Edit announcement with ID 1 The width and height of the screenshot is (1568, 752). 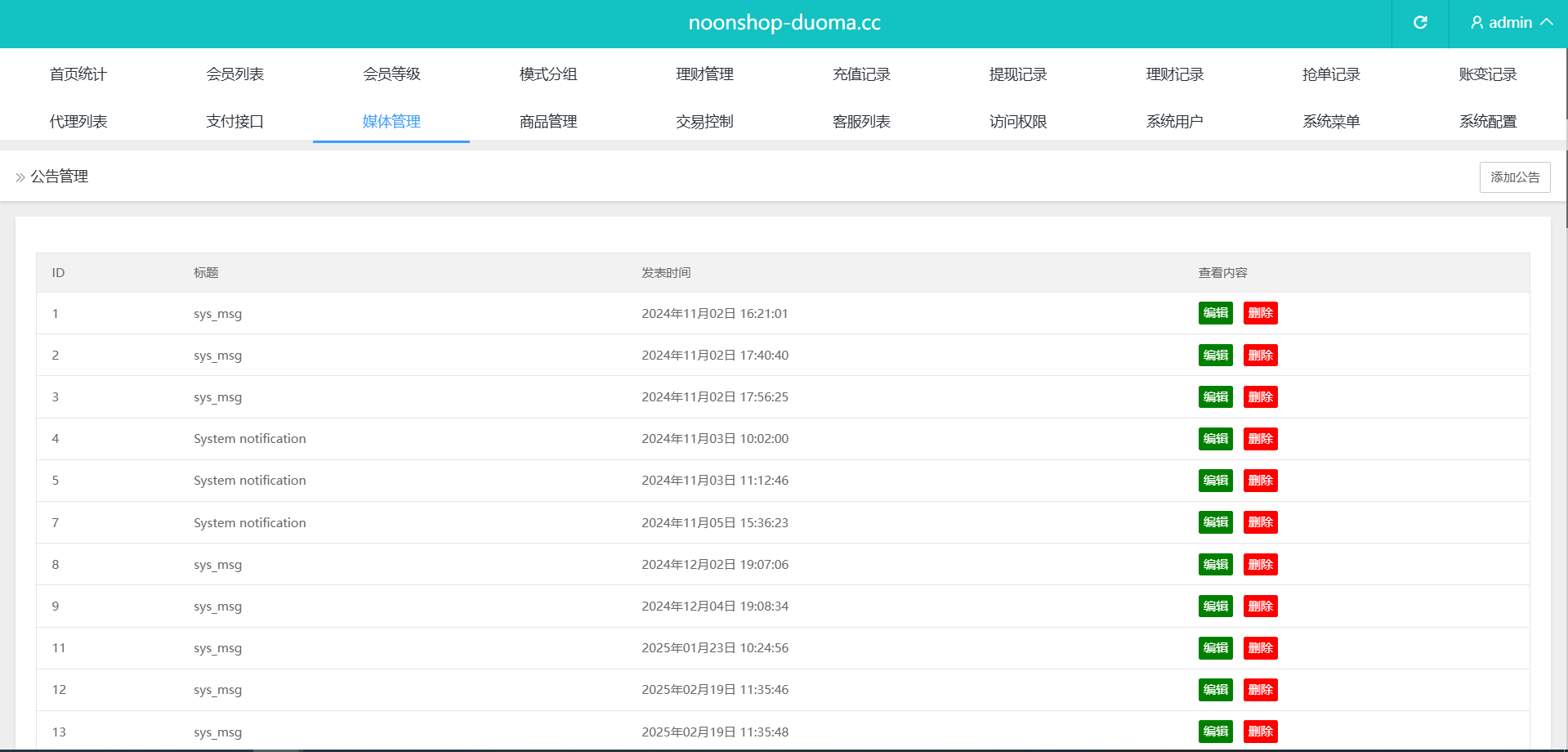[x=1215, y=313]
